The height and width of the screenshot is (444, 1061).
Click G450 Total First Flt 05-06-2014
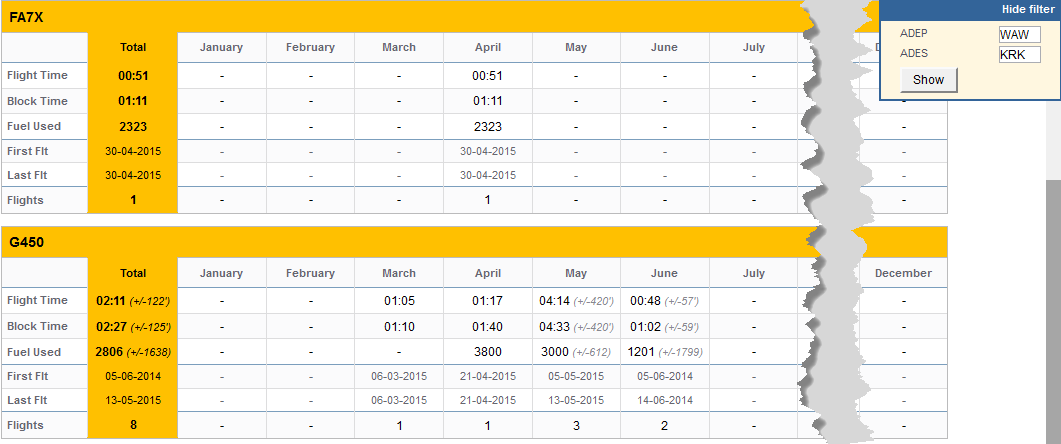pyautogui.click(x=133, y=376)
